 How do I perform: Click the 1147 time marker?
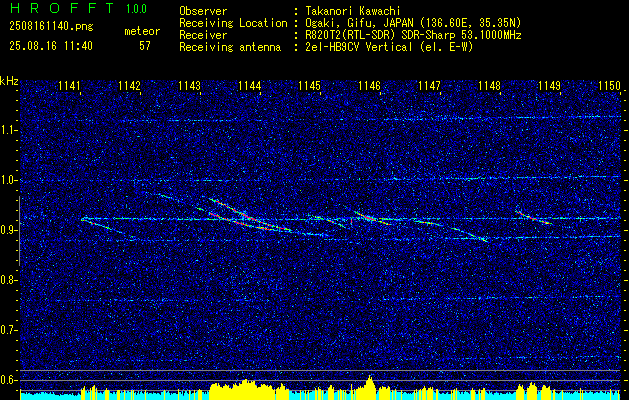[x=429, y=86]
